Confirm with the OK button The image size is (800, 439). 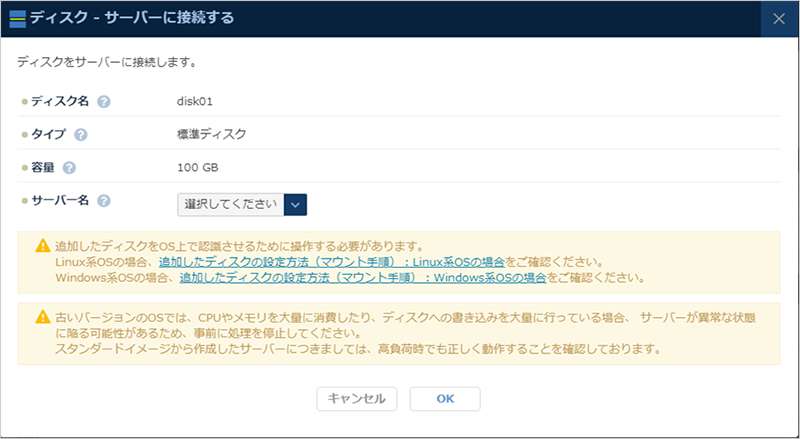445,399
